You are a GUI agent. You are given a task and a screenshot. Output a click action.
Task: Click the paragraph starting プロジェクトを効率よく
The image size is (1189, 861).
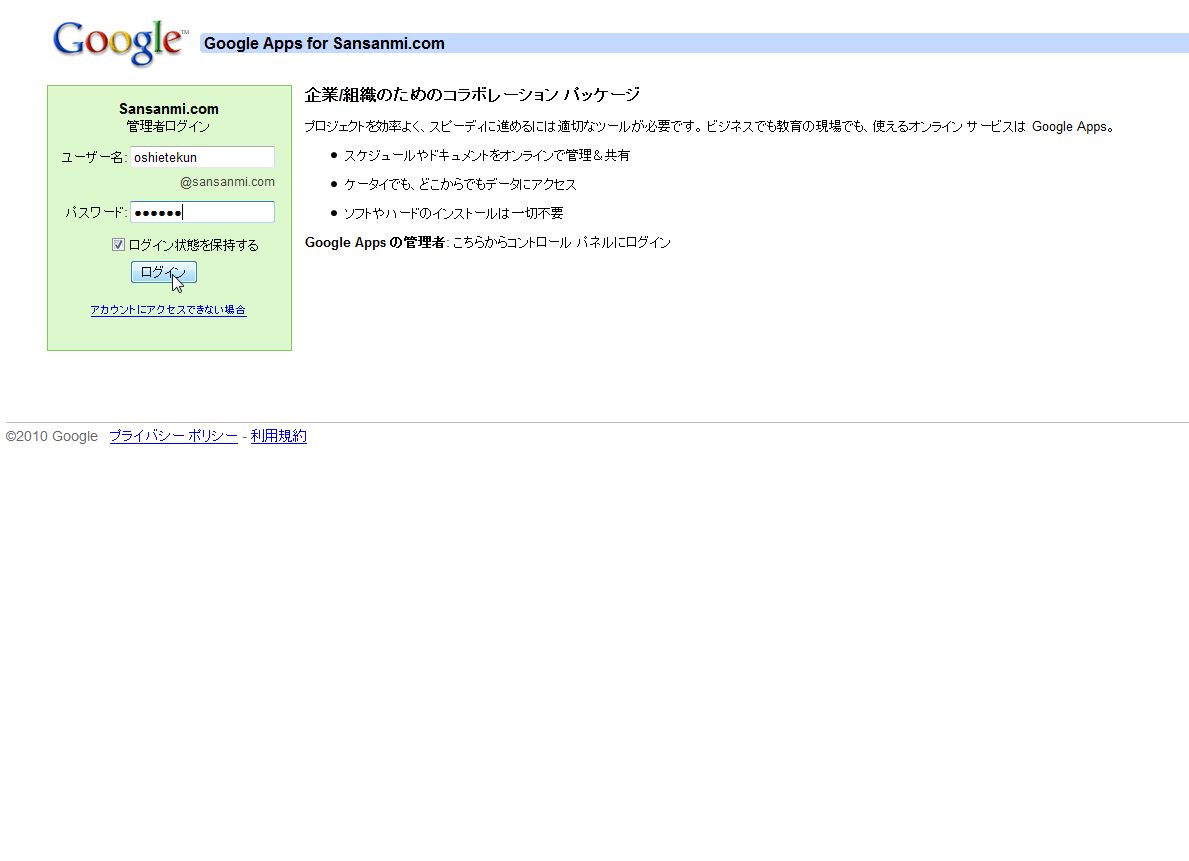(709, 127)
